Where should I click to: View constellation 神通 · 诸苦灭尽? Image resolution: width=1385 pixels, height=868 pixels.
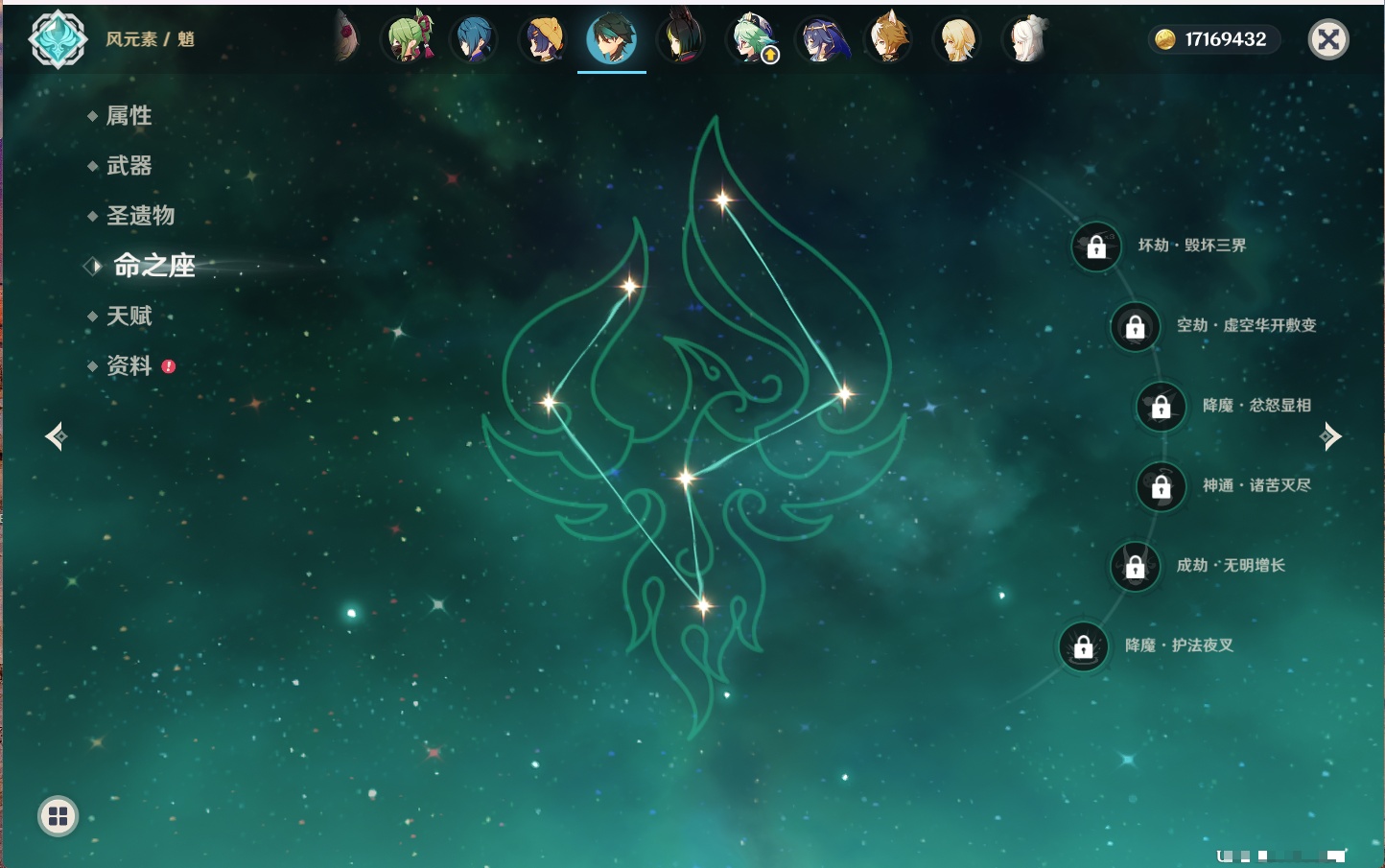(1256, 485)
